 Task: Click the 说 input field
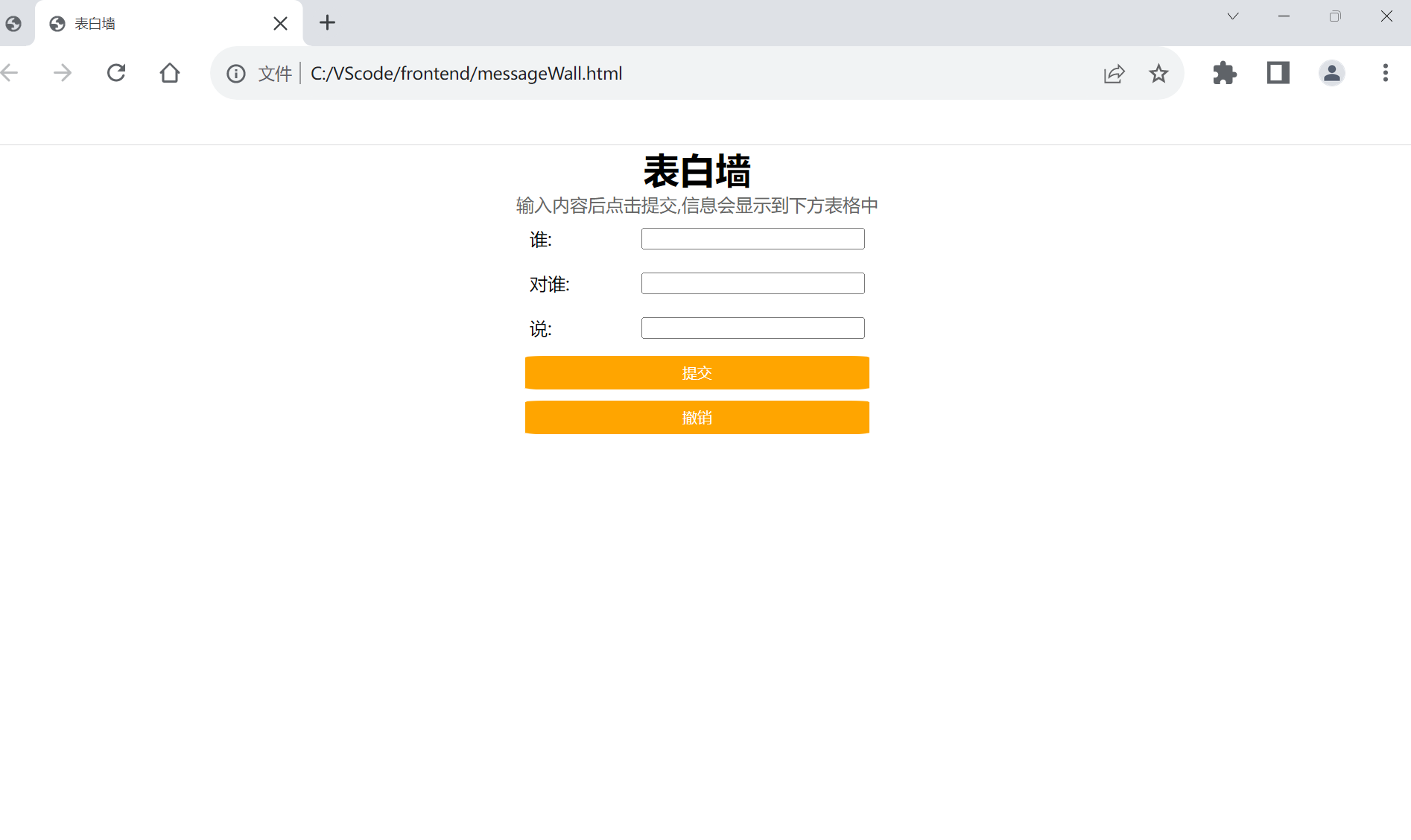[x=752, y=328]
